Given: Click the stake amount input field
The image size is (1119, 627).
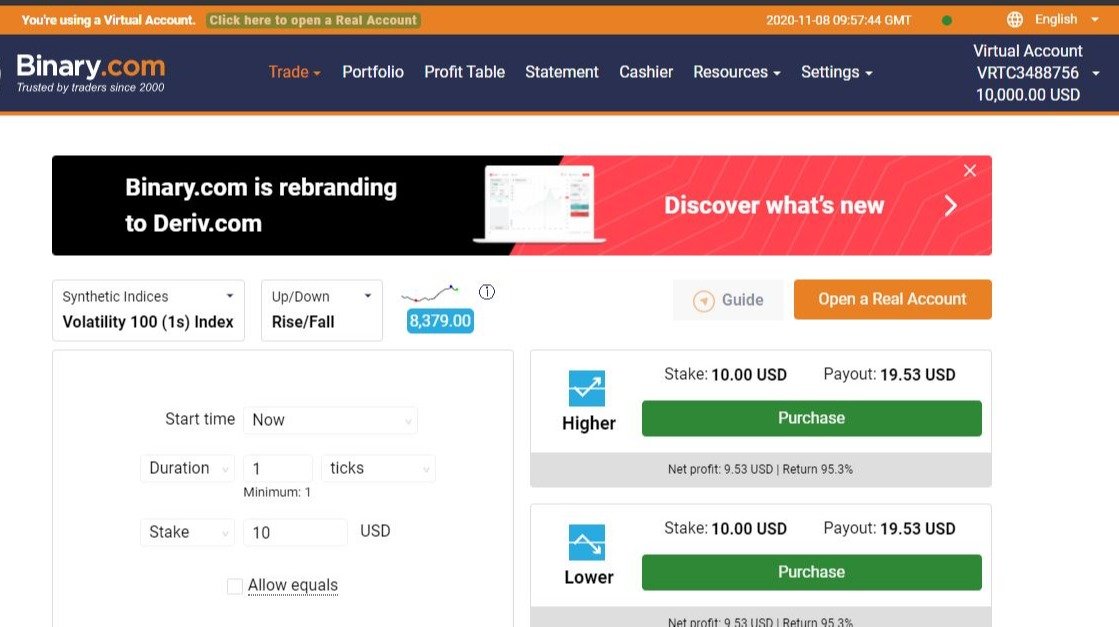Looking at the screenshot, I should click(x=295, y=533).
